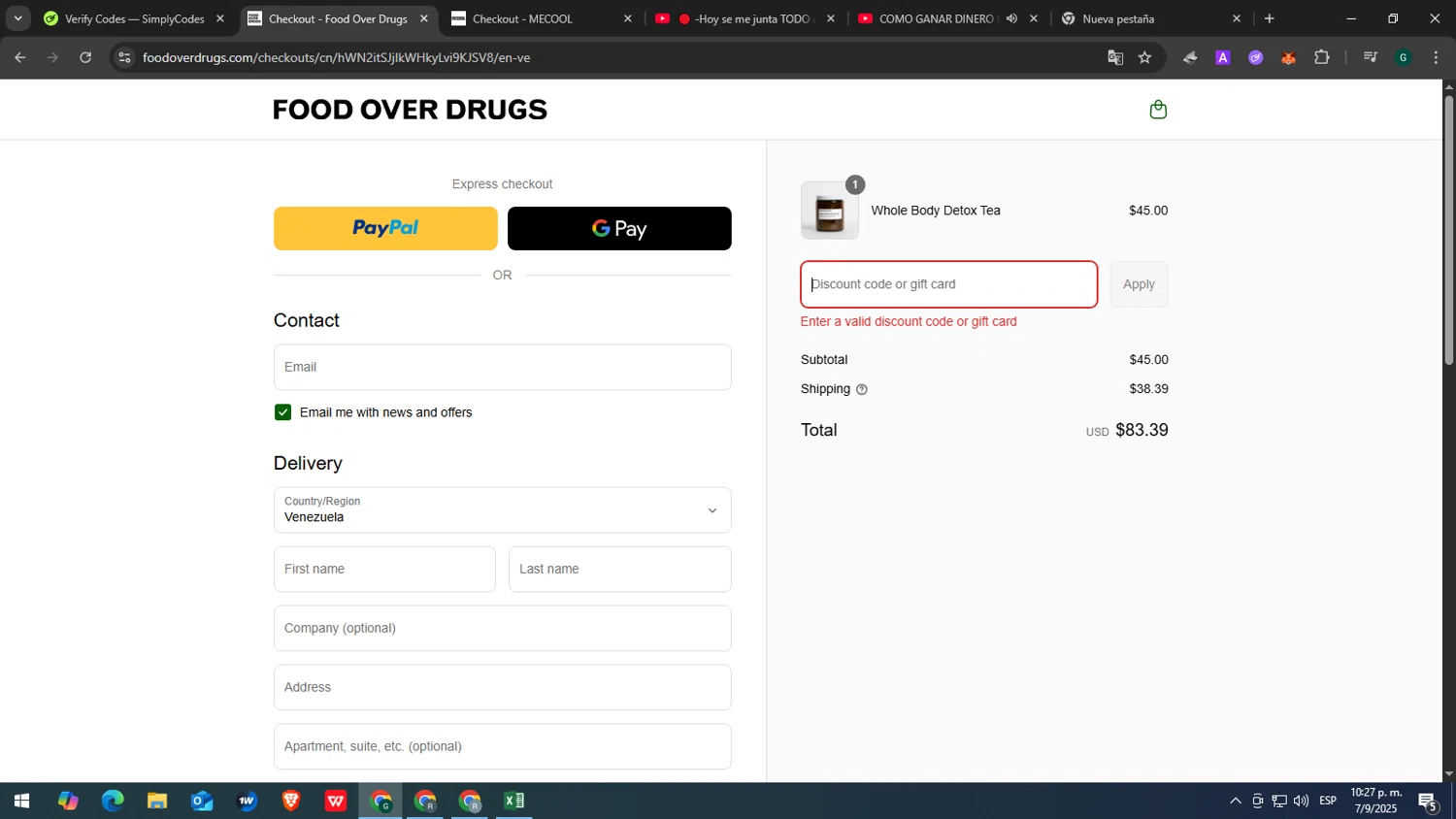Click the Whole Body Detox Tea thumbnail
Image resolution: width=1456 pixels, height=819 pixels.
830,211
